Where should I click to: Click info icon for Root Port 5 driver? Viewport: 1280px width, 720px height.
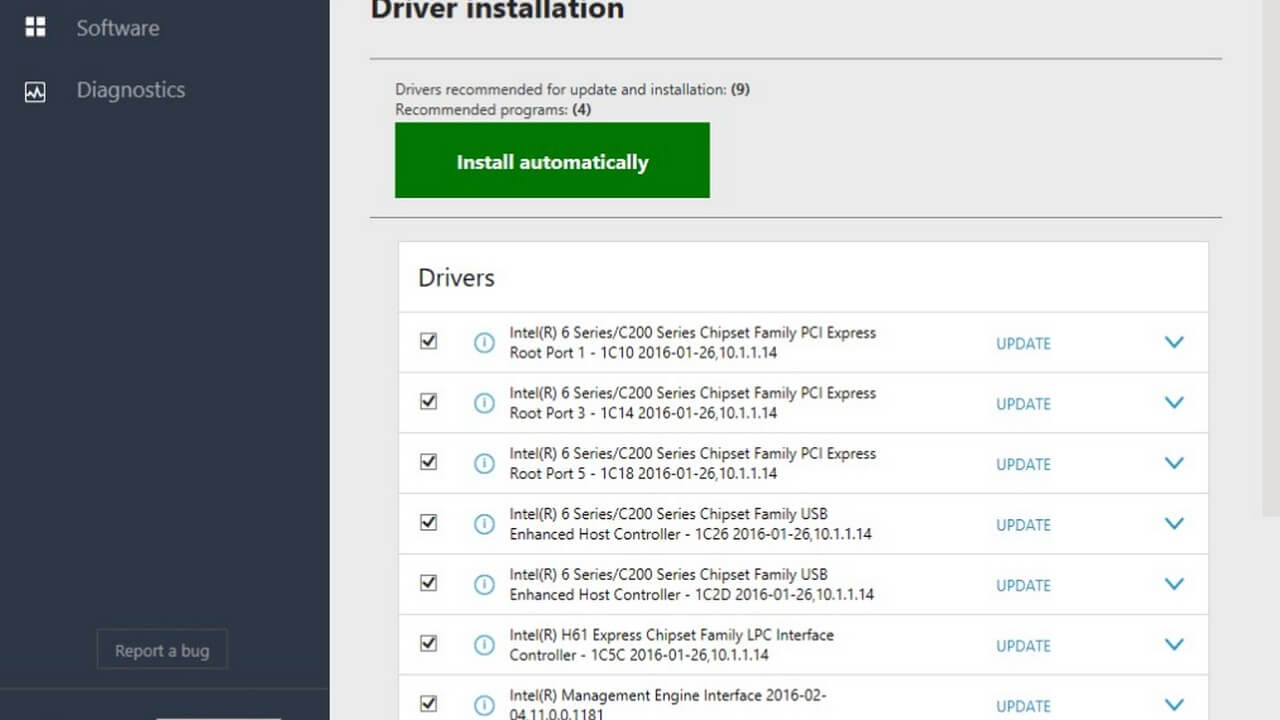click(x=484, y=464)
